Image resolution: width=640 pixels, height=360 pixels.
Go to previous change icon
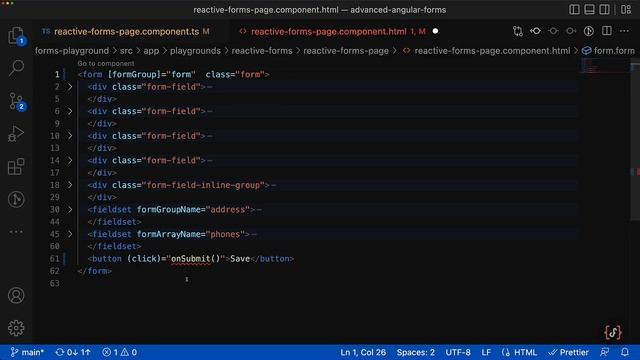click(553, 31)
